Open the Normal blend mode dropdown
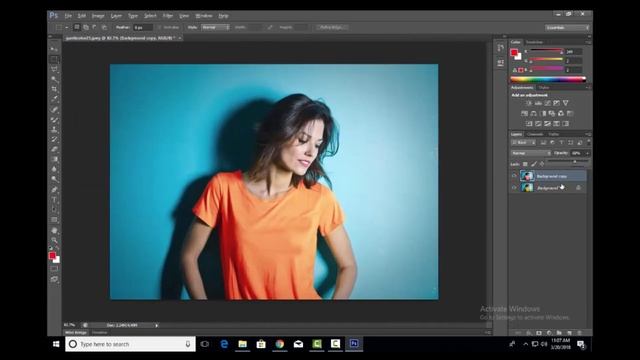The height and width of the screenshot is (360, 640). pyautogui.click(x=531, y=153)
